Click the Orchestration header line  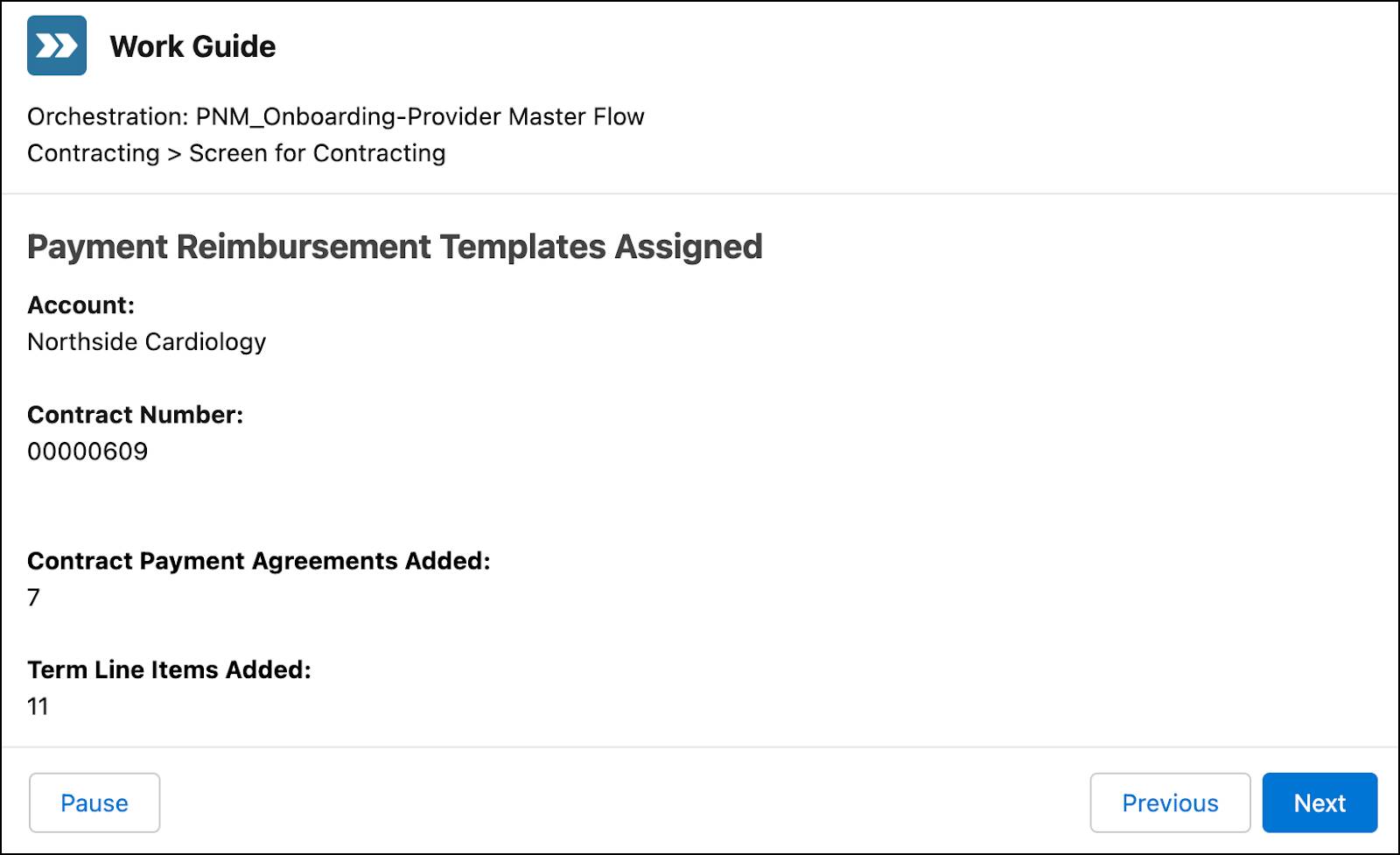click(335, 116)
